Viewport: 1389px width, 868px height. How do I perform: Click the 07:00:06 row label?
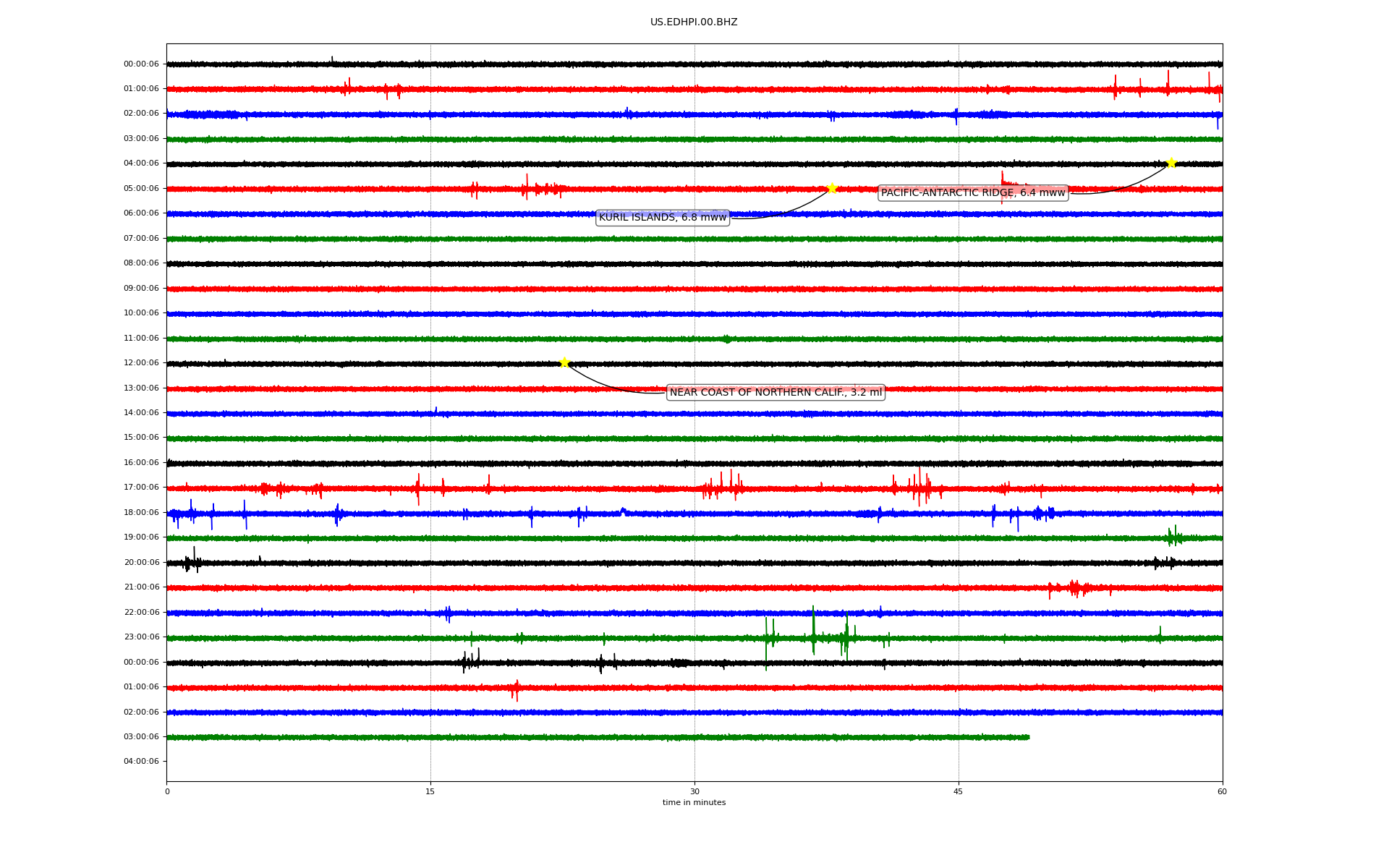(x=141, y=238)
